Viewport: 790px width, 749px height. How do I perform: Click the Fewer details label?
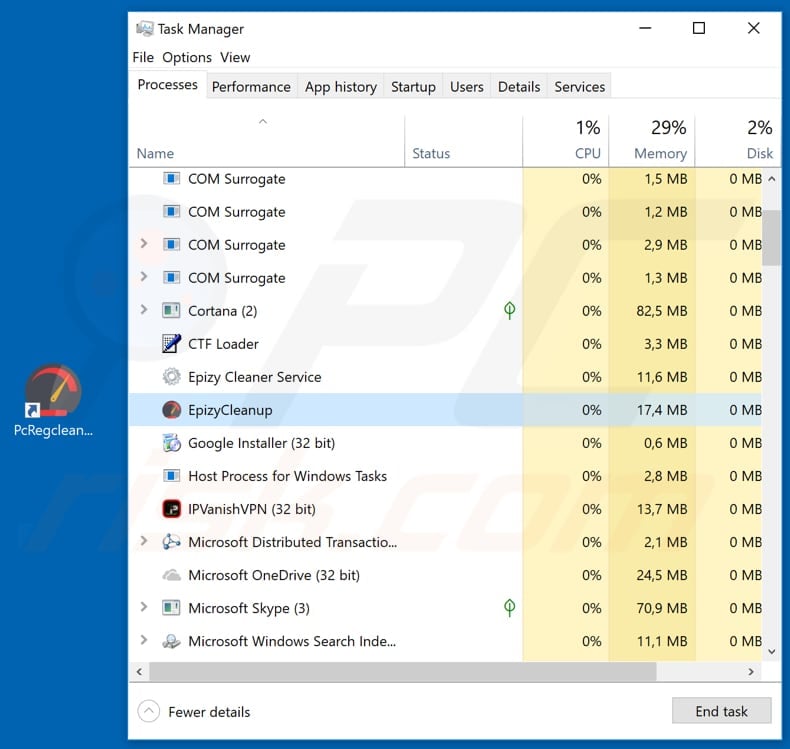(209, 712)
